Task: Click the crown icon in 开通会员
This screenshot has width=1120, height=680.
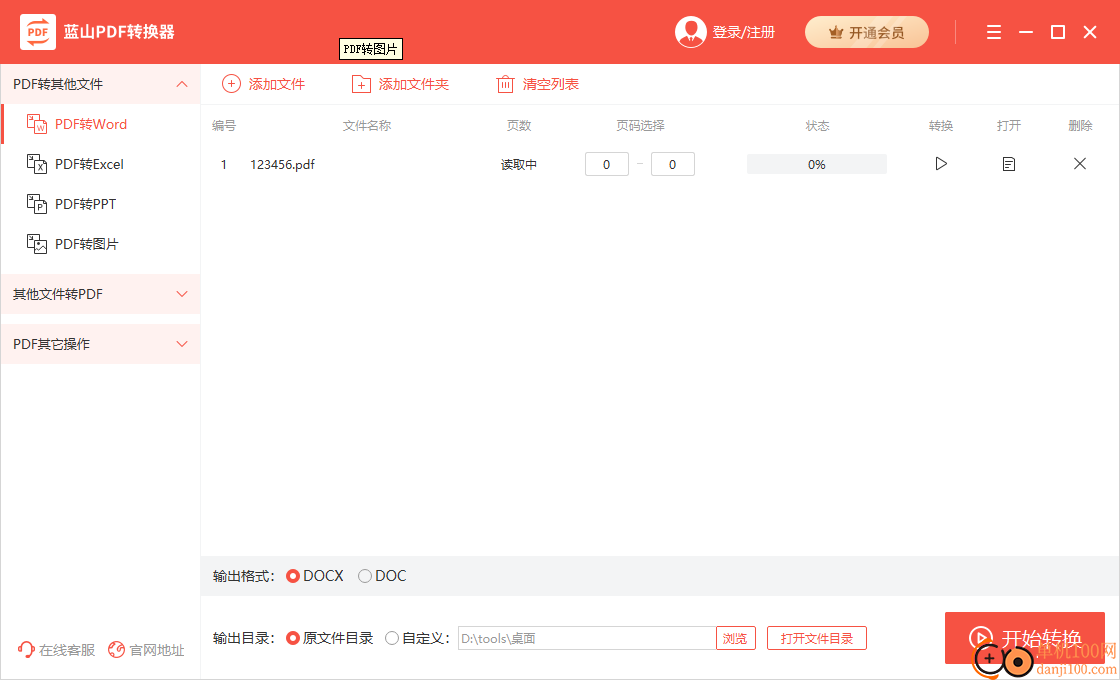Action: tap(836, 33)
